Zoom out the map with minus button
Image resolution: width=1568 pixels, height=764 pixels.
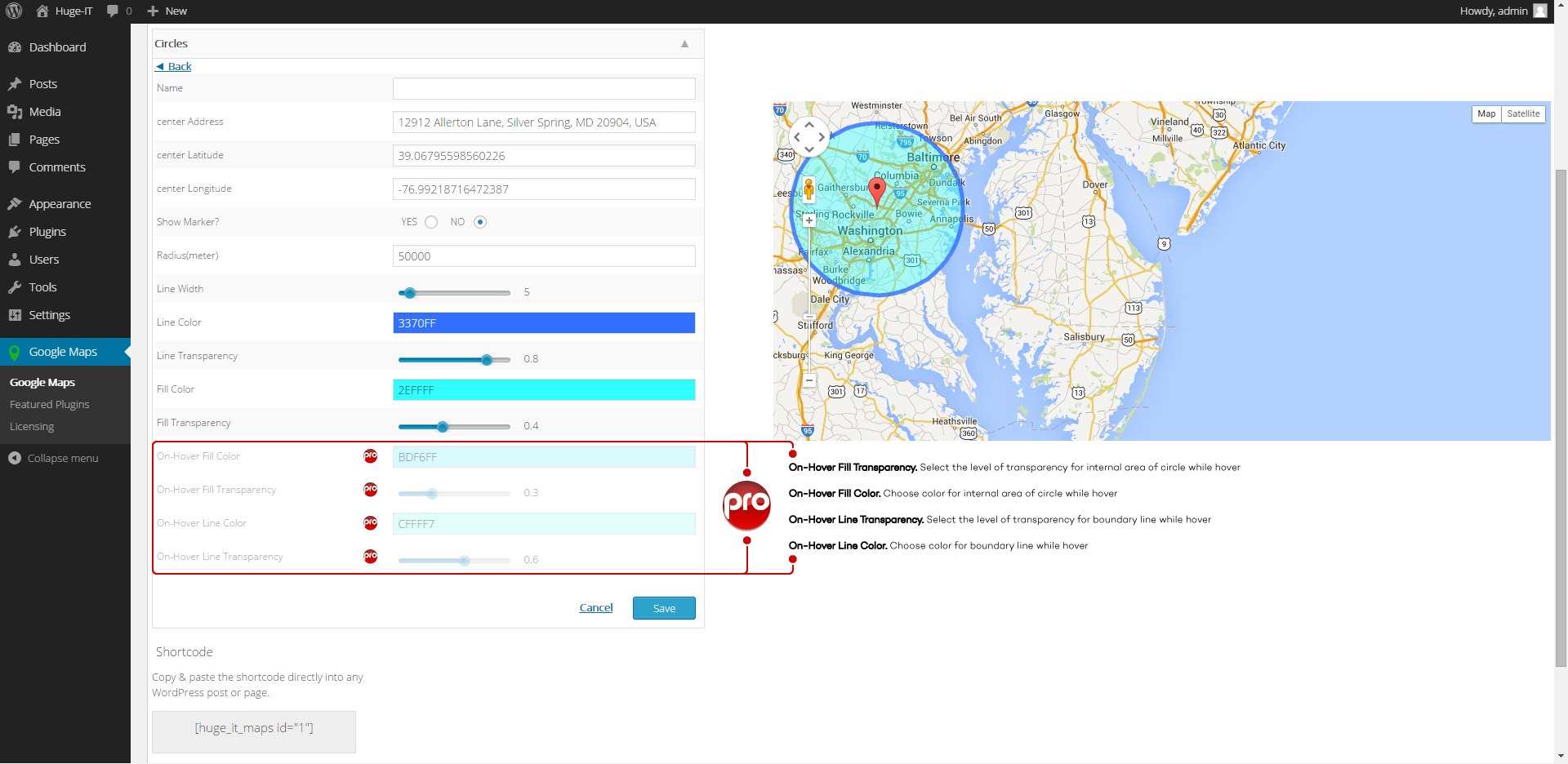(x=808, y=380)
